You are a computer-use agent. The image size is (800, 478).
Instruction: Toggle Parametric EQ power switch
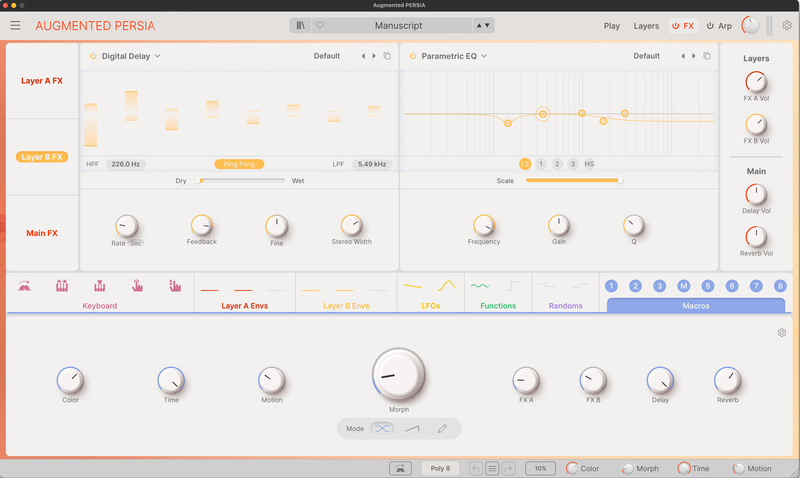pos(413,56)
